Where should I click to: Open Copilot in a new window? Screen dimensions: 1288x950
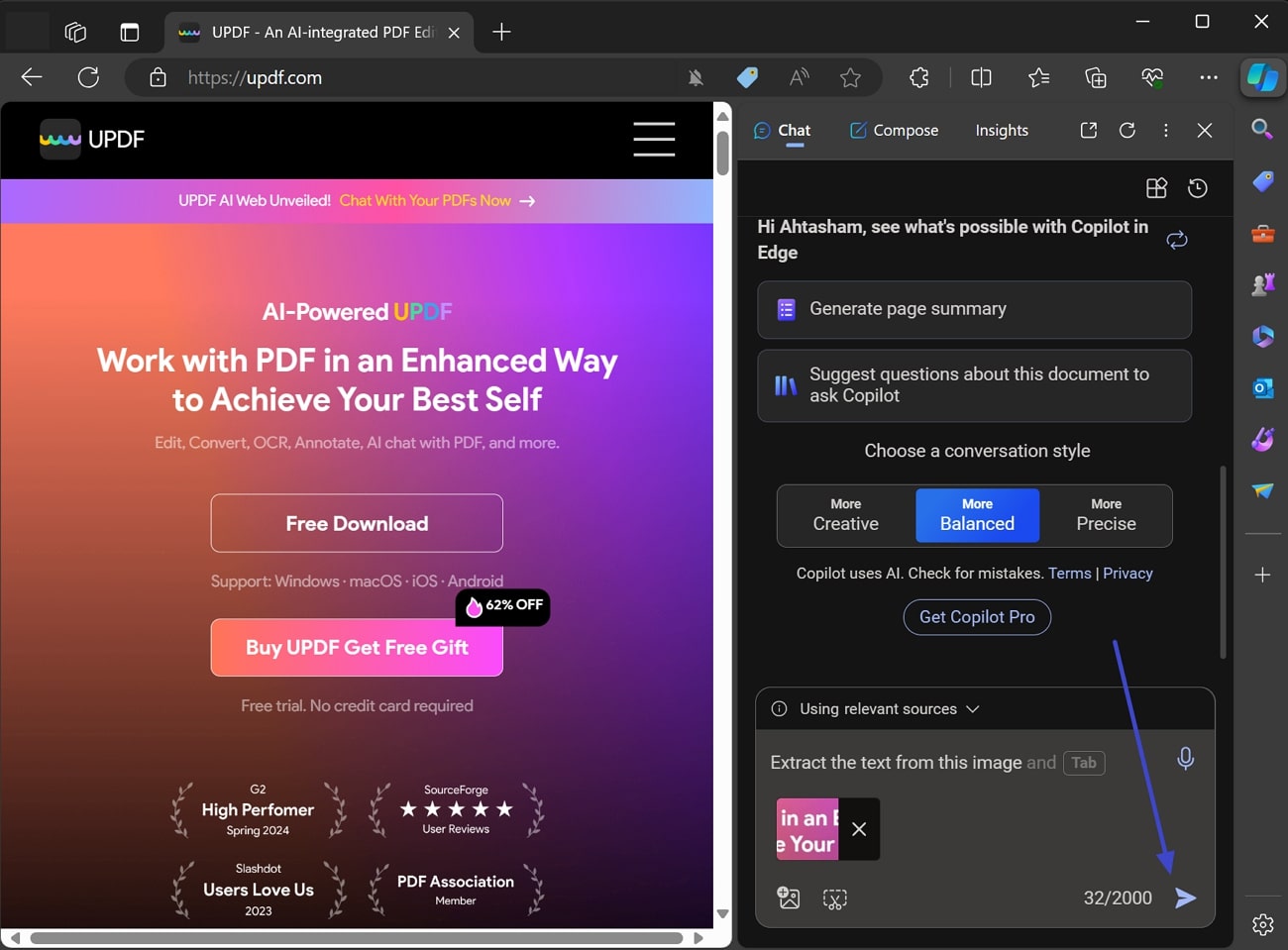pyautogui.click(x=1088, y=130)
